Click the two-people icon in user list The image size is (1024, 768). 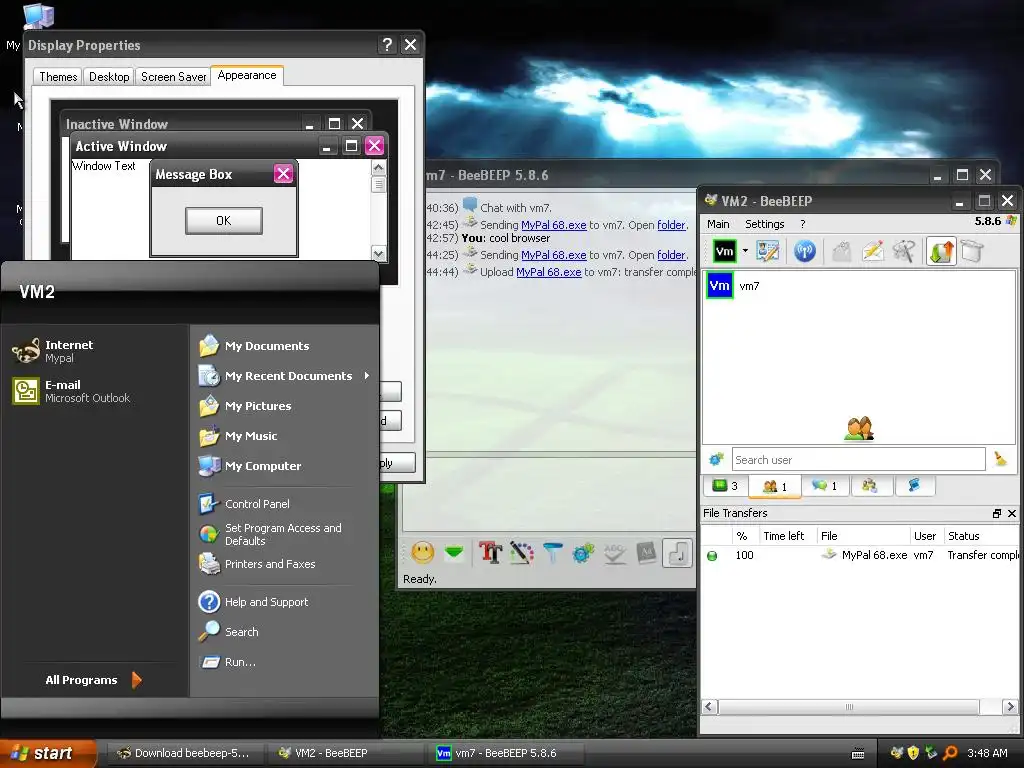(859, 429)
